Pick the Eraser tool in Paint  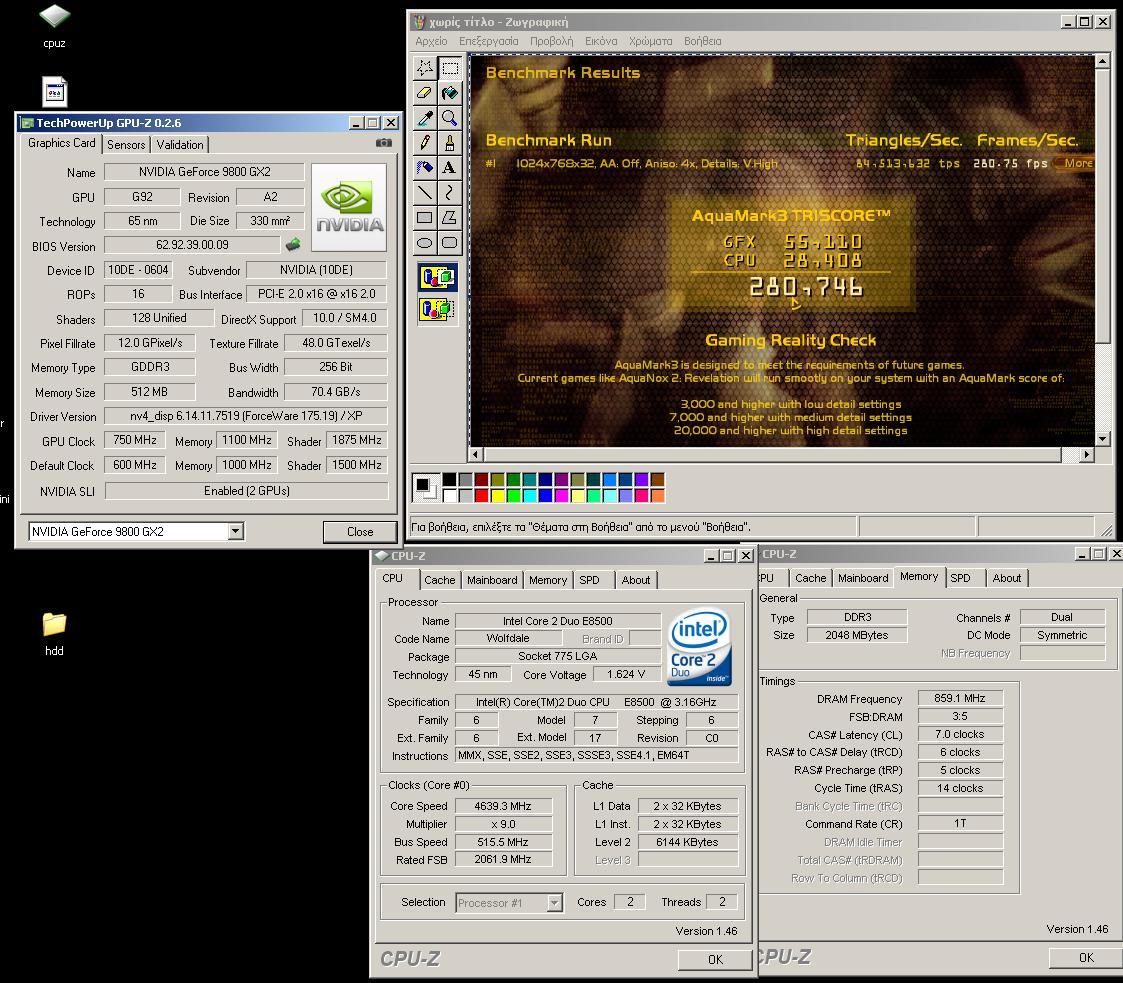(x=425, y=93)
